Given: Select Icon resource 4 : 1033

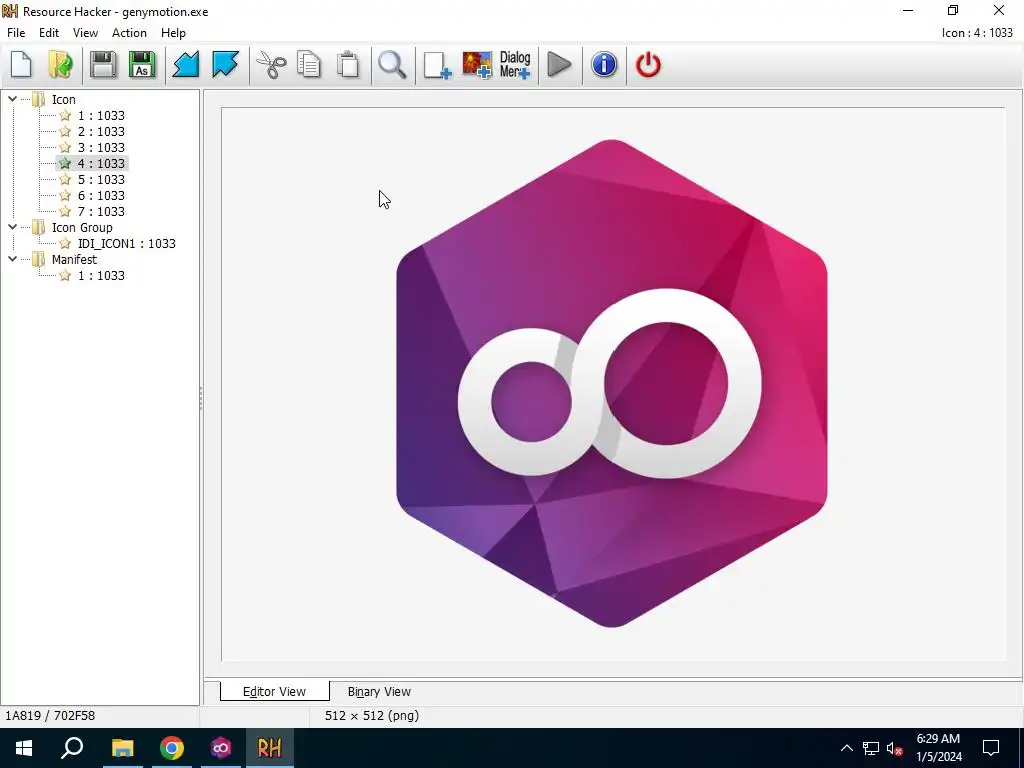Looking at the screenshot, I should (101, 163).
